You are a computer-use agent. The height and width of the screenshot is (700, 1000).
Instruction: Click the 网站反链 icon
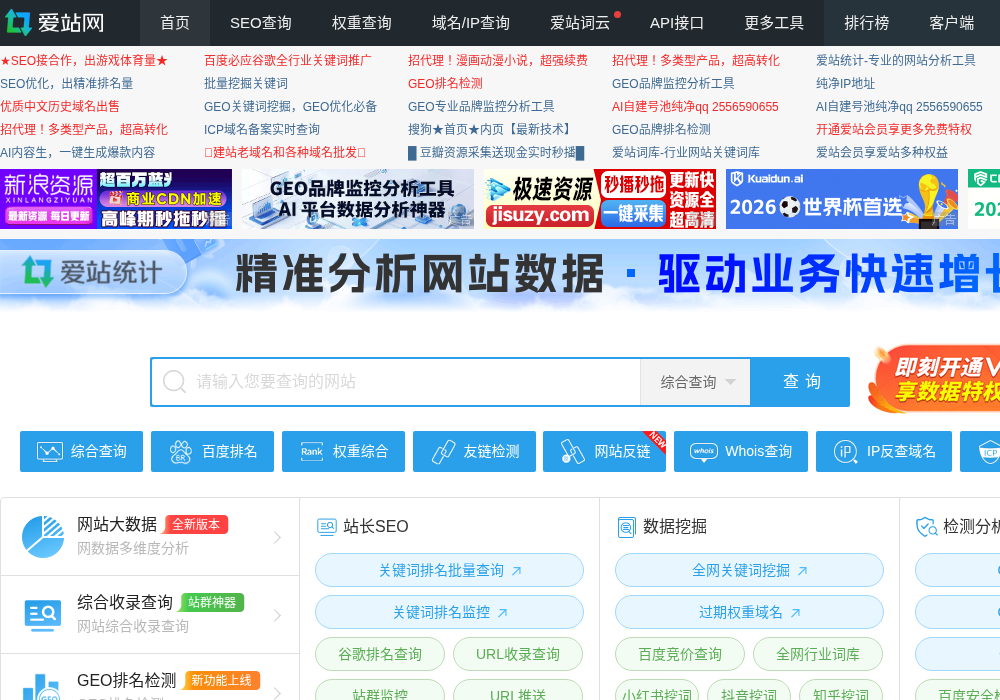pos(572,451)
